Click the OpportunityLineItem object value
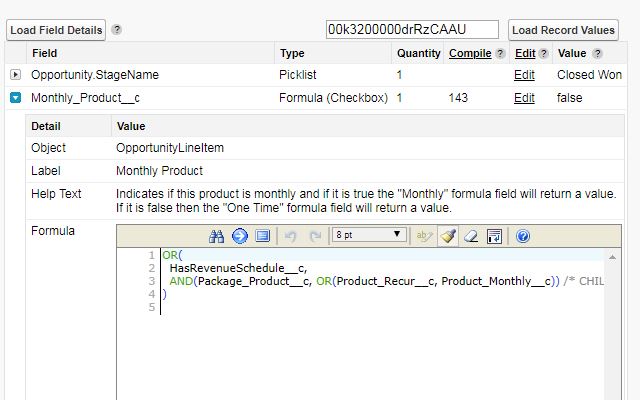Image resolution: width=640 pixels, height=400 pixels. tap(170, 148)
